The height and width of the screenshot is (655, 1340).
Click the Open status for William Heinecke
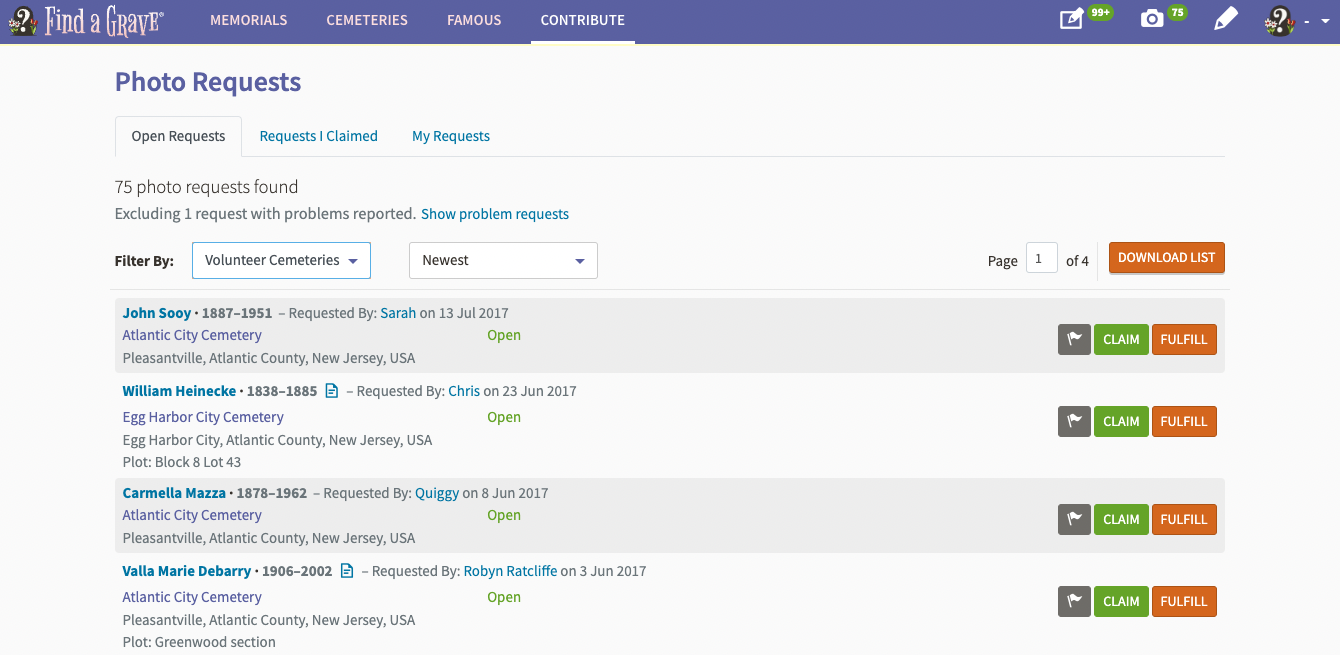504,417
